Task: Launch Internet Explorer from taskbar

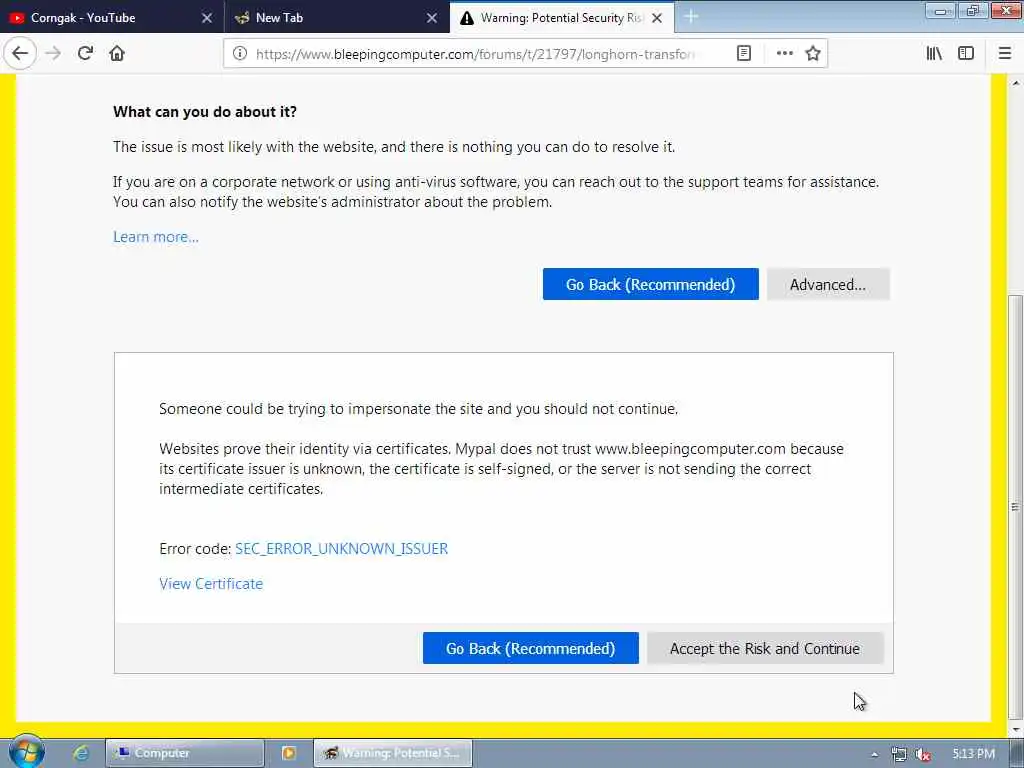Action: pos(80,753)
